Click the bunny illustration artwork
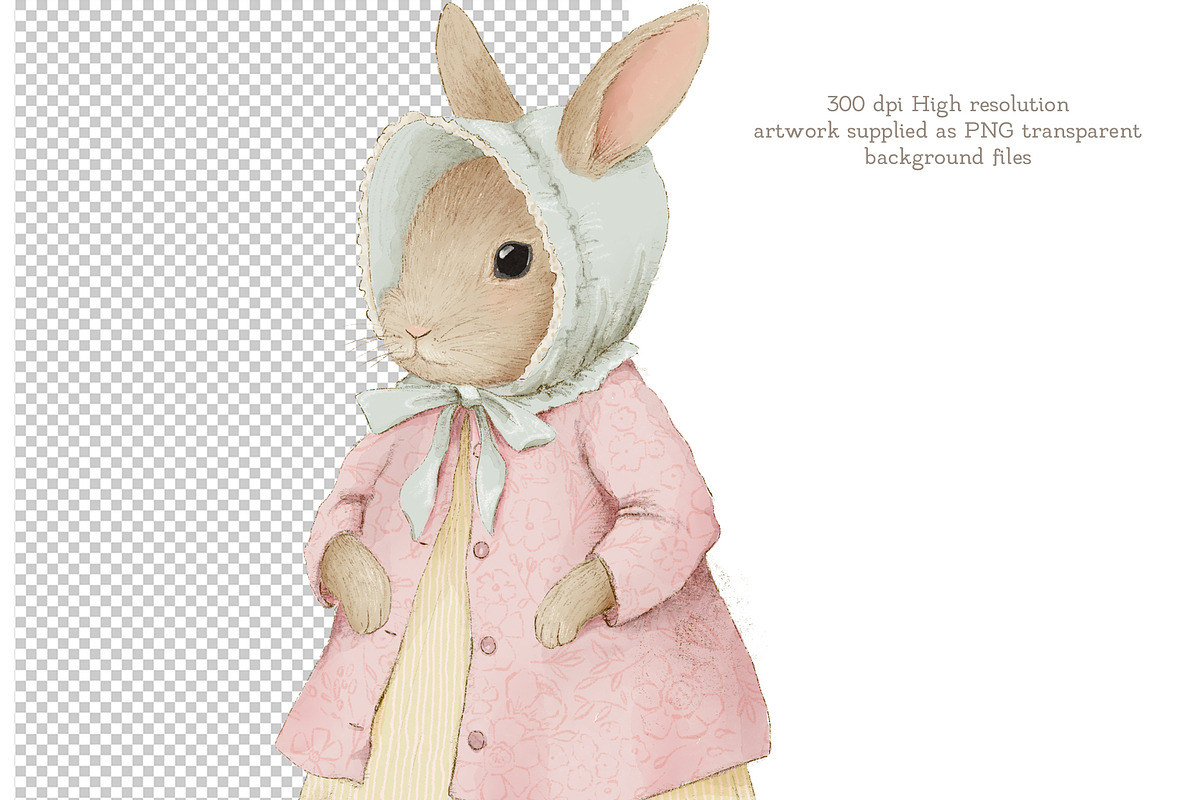 (x=525, y=402)
